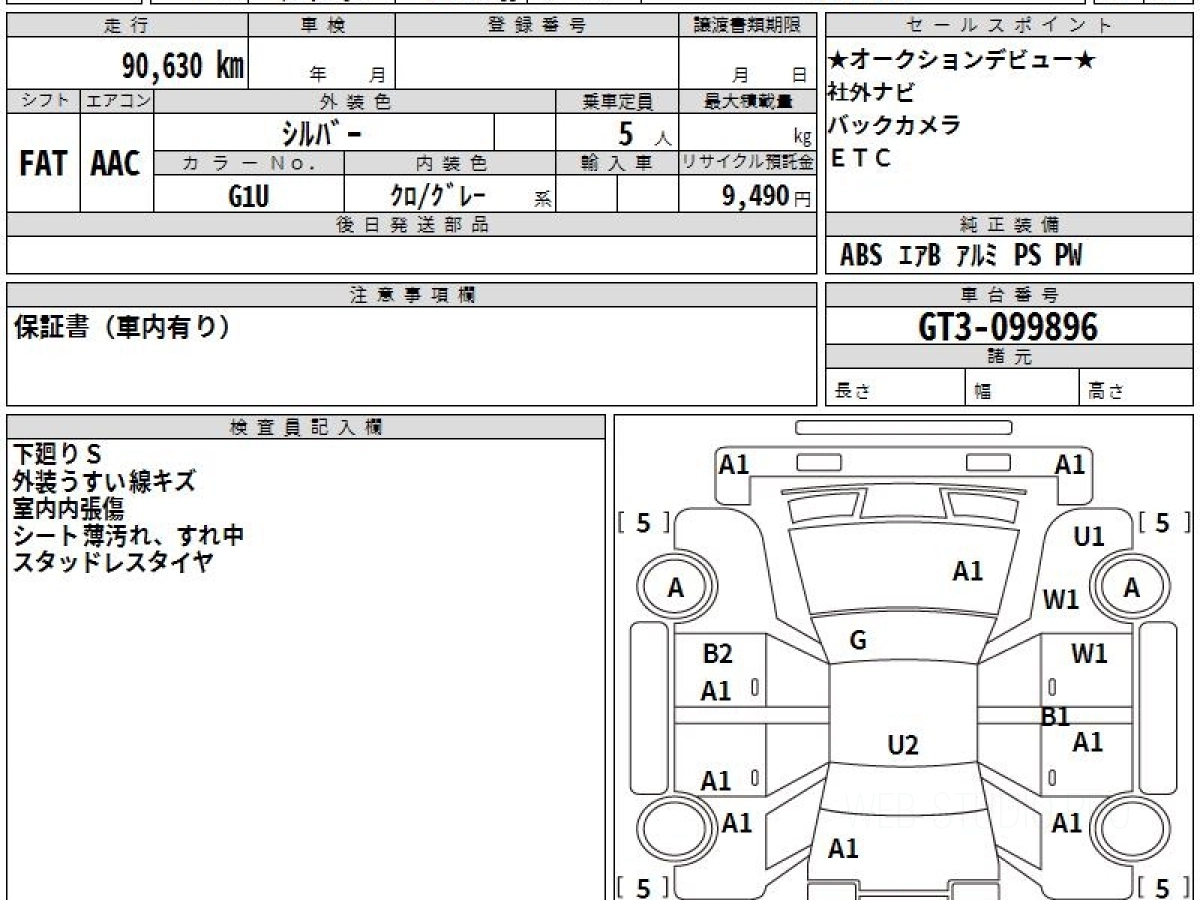Click the A1 mark on the hood
1200x900 pixels.
(967, 572)
